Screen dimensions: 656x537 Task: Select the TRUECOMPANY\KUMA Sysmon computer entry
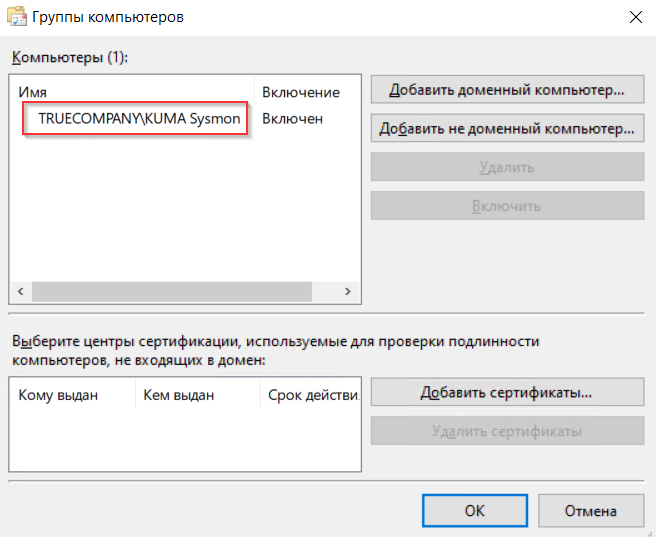coord(139,118)
